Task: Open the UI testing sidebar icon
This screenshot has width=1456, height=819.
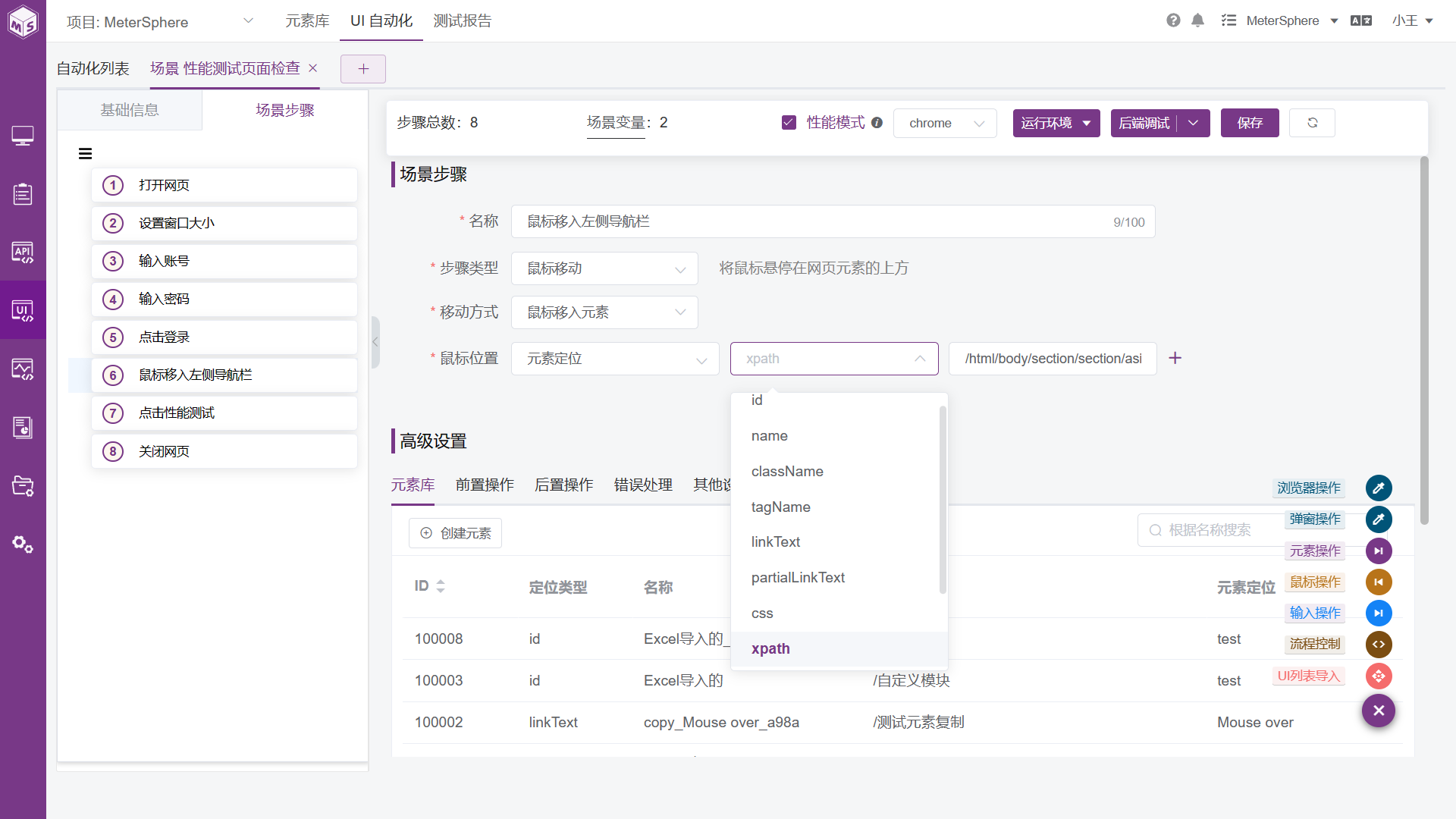Action: [x=23, y=310]
